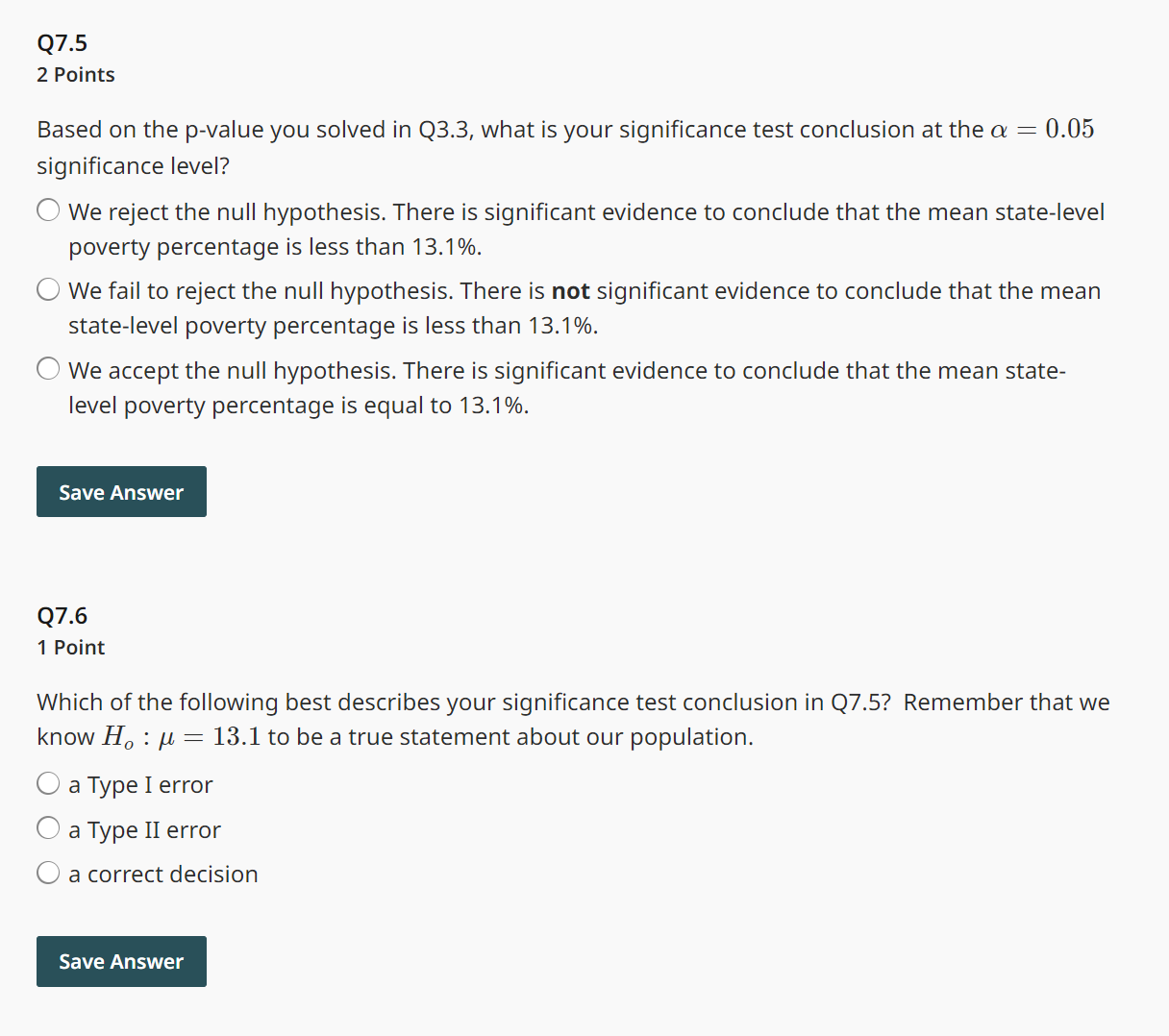
Task: Select 'a Type I error' radio option
Action: point(48,784)
